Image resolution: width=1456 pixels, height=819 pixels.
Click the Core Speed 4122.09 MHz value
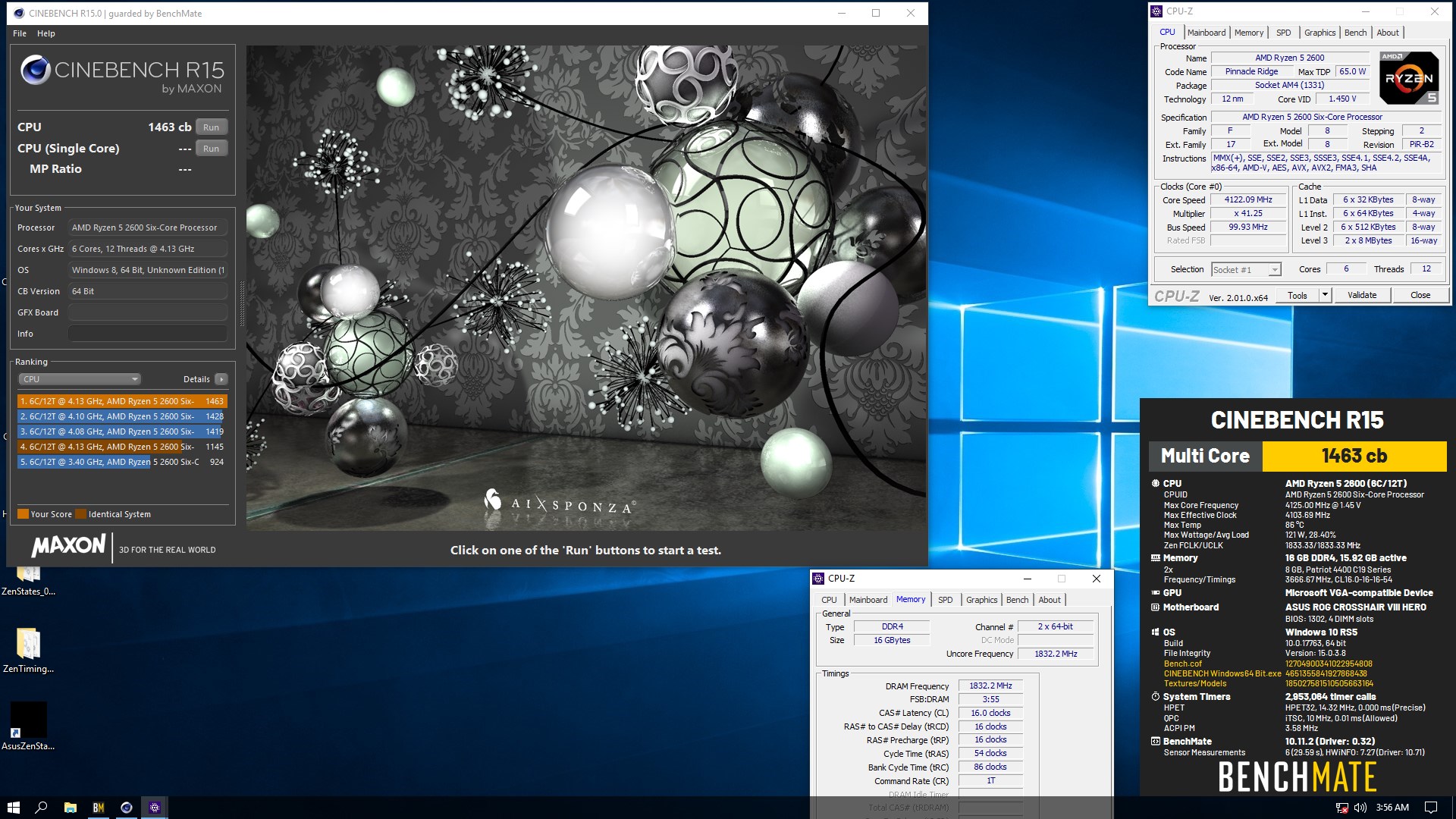[x=1248, y=200]
